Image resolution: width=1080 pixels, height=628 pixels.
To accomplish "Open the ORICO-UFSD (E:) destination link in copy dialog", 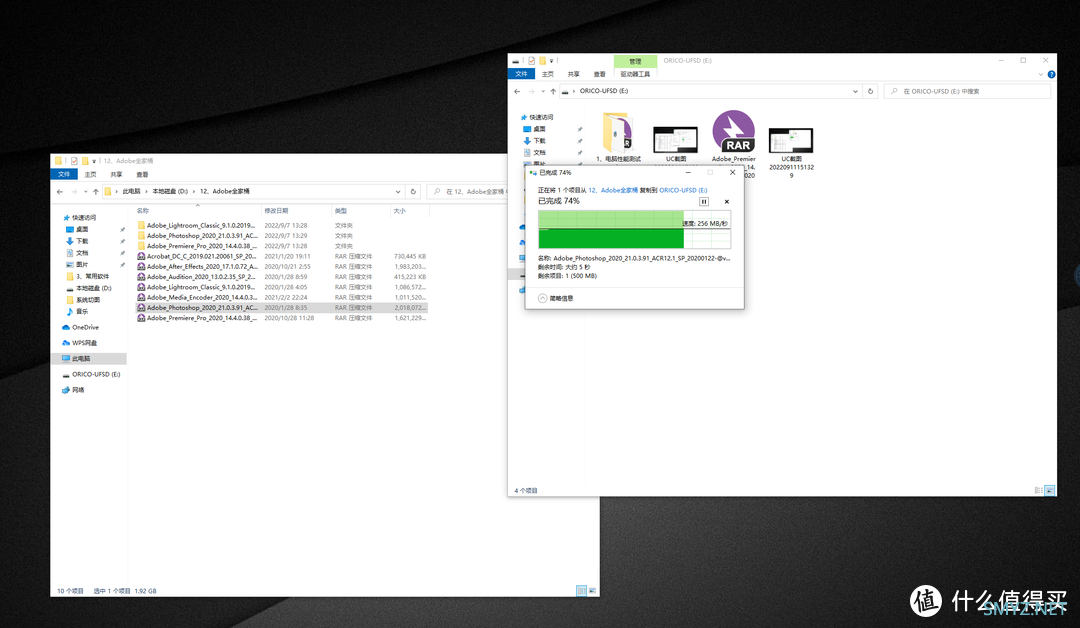I will tap(683, 190).
